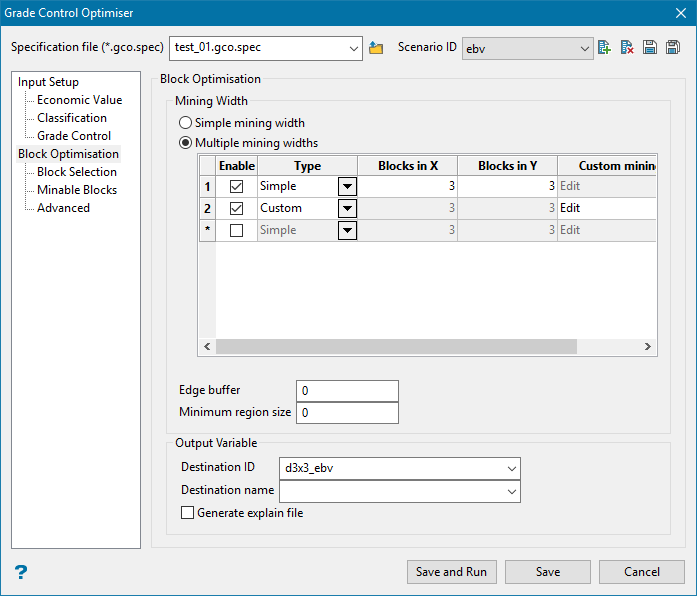Open help with the question mark icon
Screen dimensions: 697x596
(21, 572)
